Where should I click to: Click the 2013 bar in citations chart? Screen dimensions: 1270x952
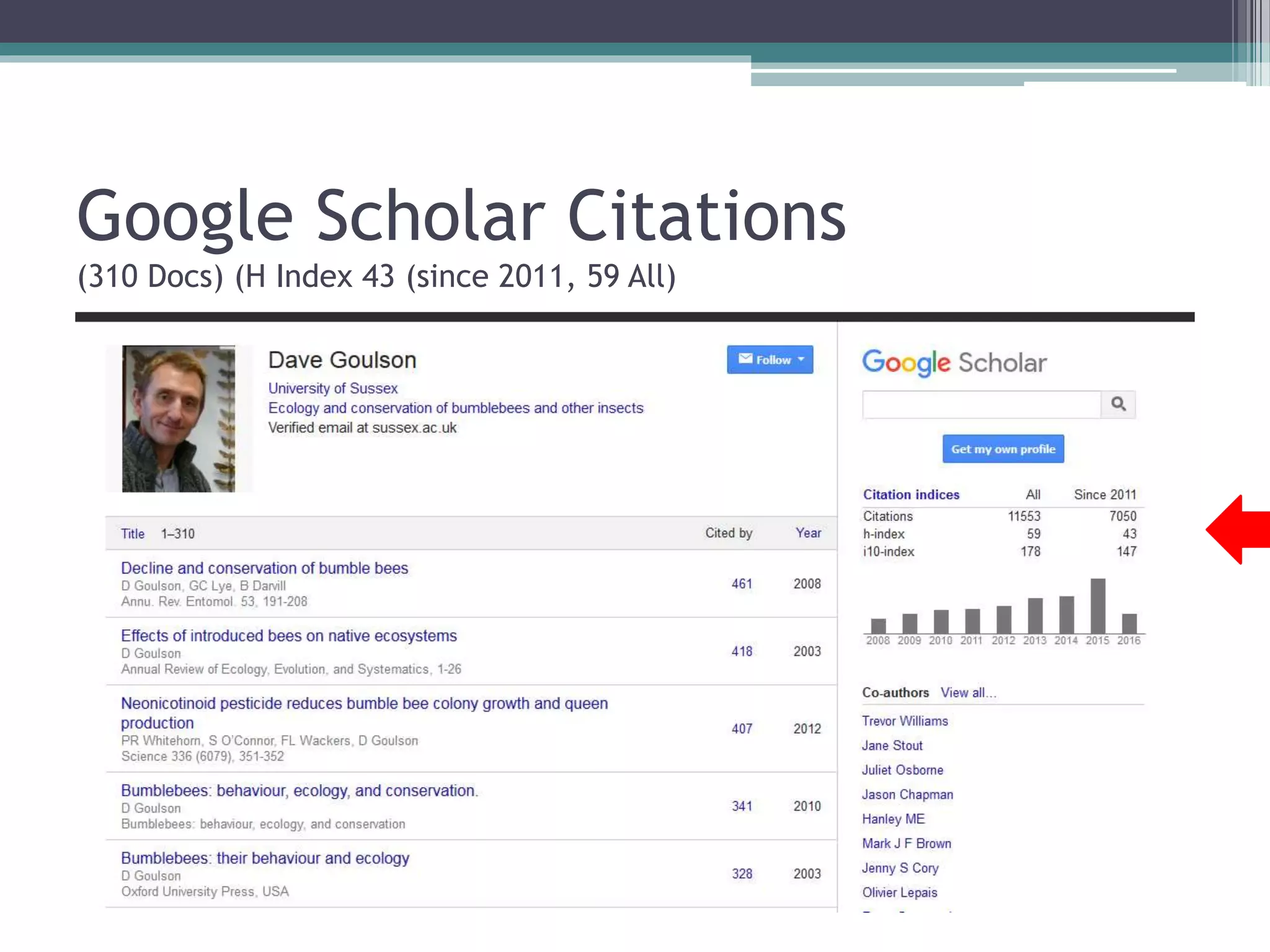1035,615
